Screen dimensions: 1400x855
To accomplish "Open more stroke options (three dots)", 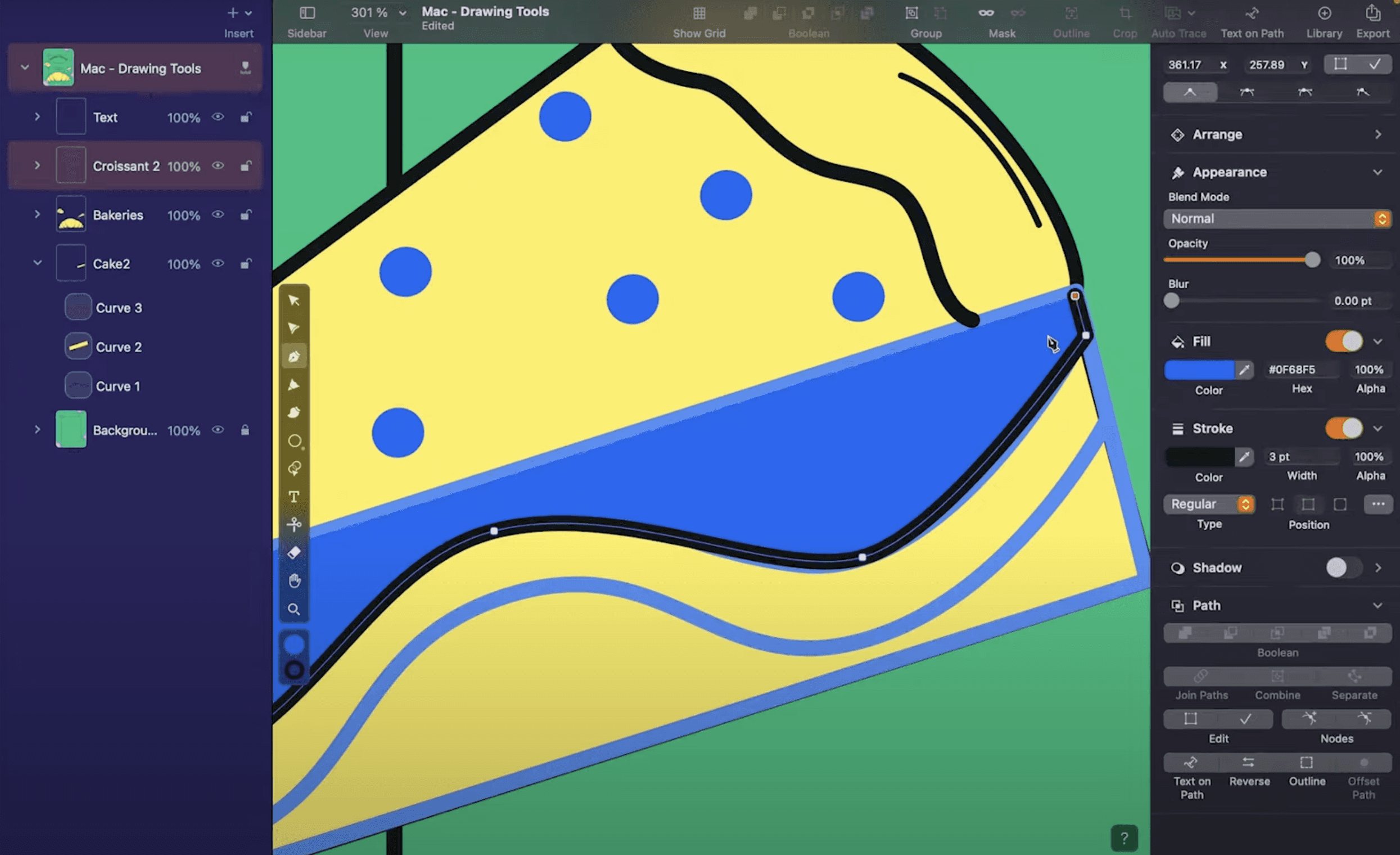I will pyautogui.click(x=1378, y=504).
